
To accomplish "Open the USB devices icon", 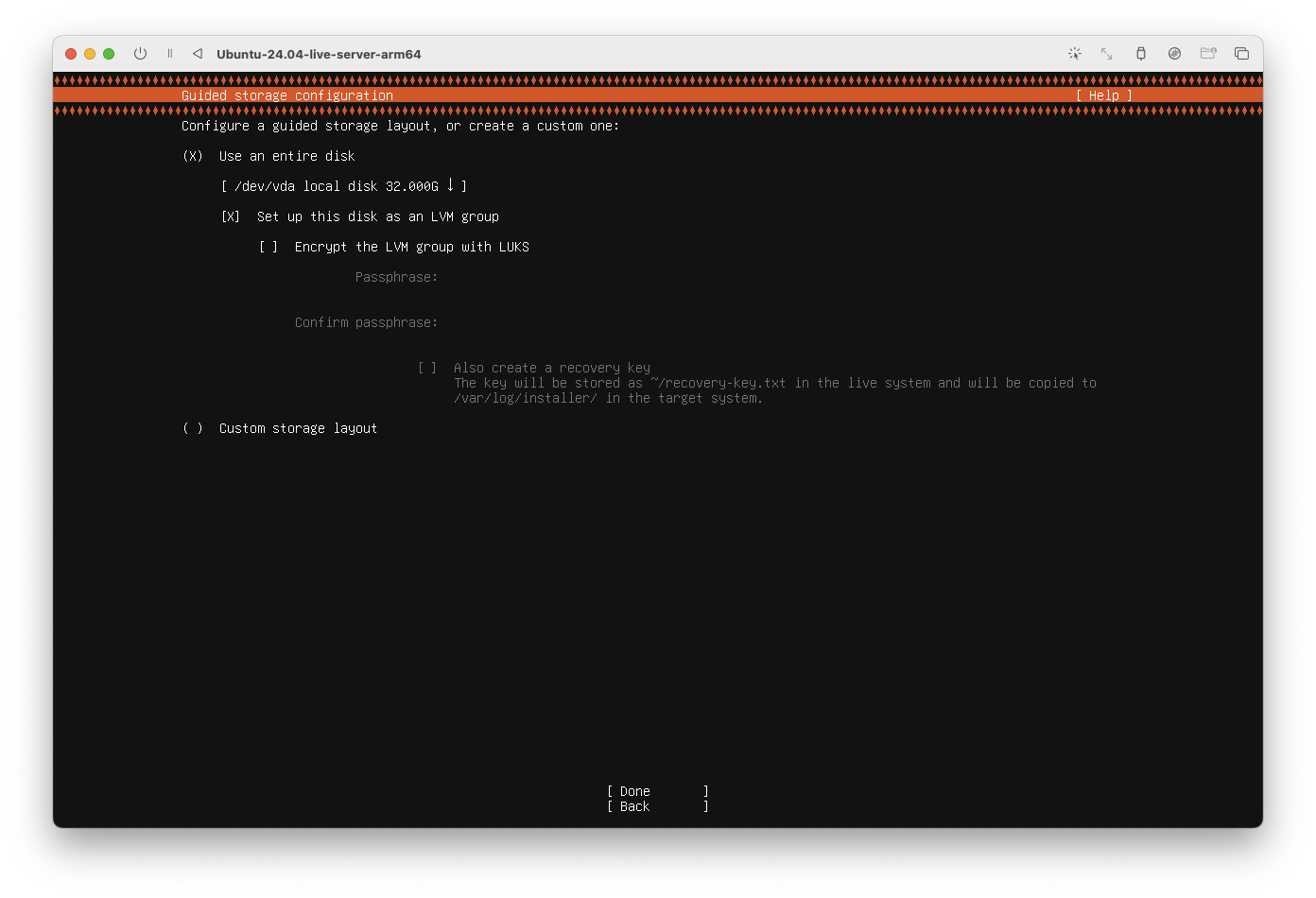I will 1141,54.
